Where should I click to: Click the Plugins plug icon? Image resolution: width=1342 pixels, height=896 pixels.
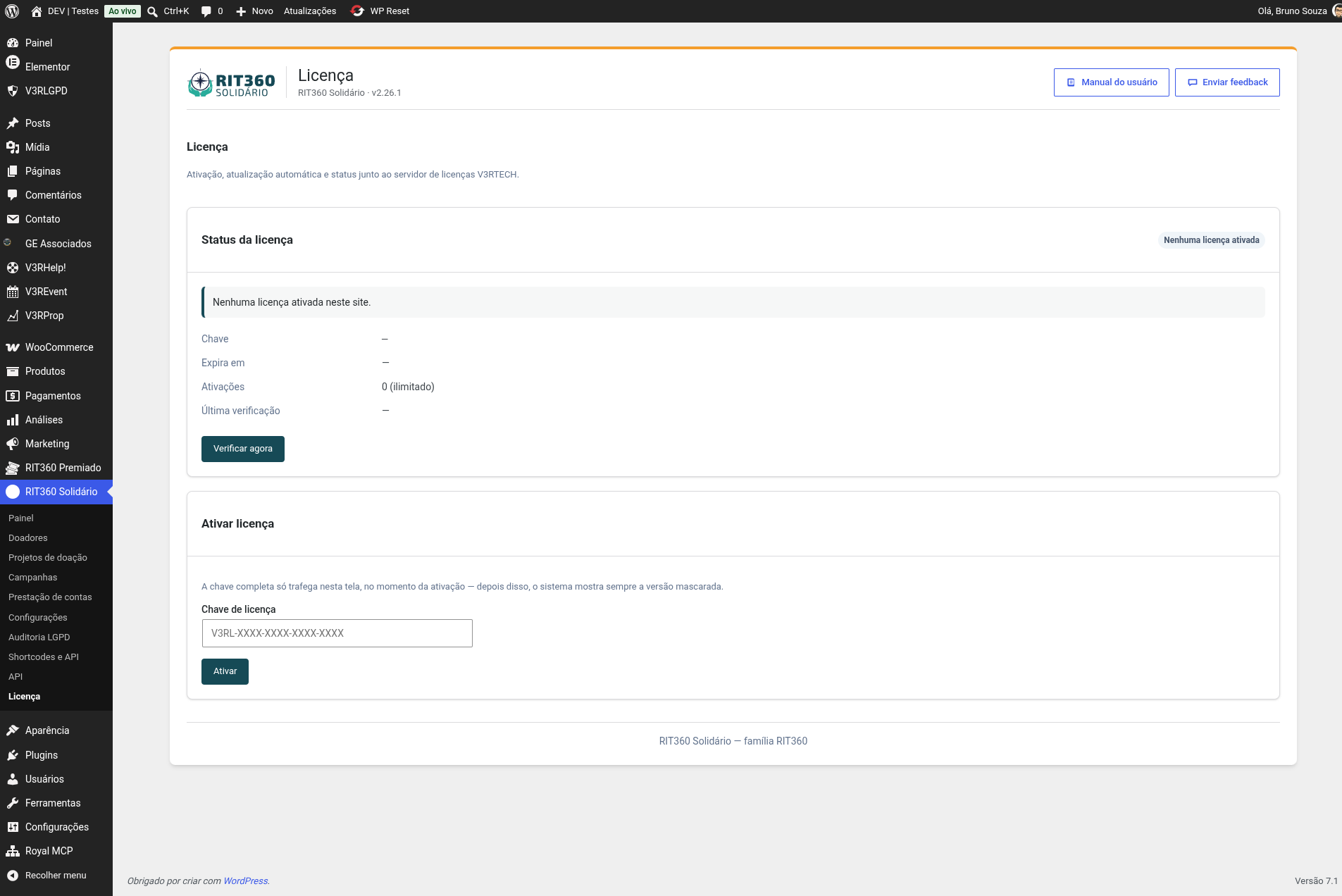[13, 755]
